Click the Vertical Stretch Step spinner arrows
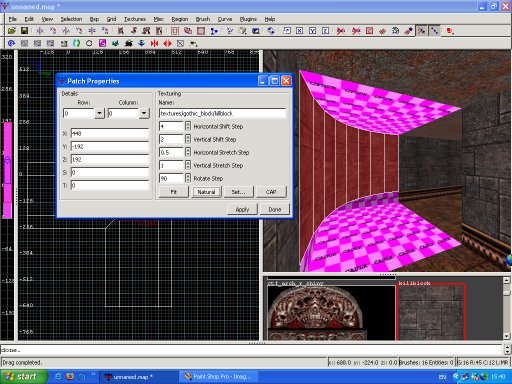Viewport: 512px width, 384px height. coord(188,165)
